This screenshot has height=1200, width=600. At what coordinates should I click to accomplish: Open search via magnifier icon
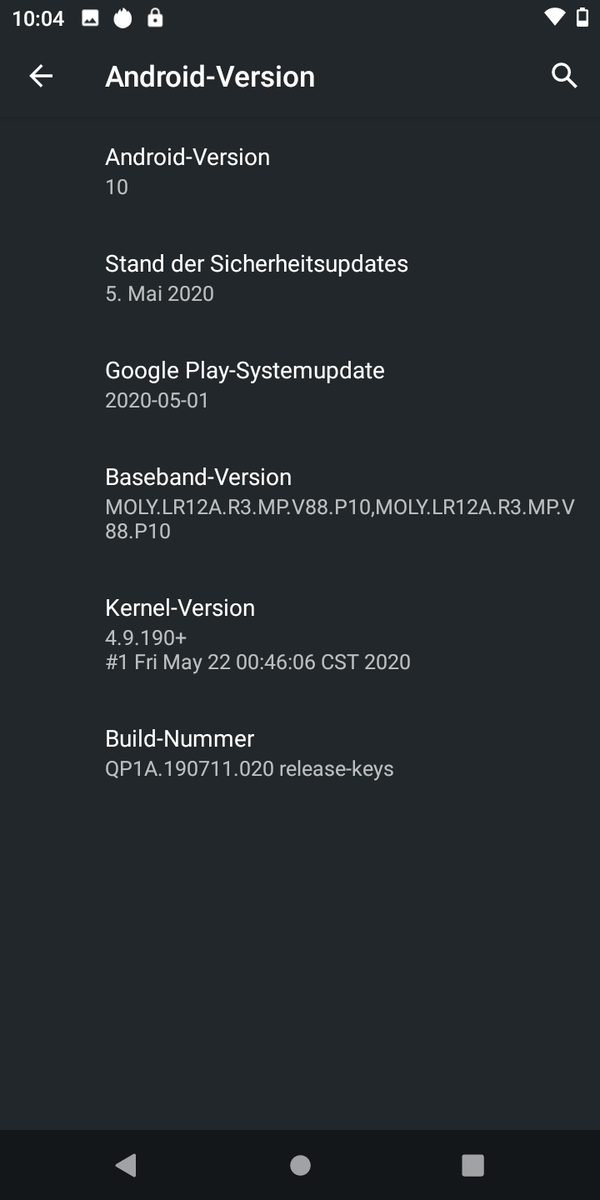(564, 76)
